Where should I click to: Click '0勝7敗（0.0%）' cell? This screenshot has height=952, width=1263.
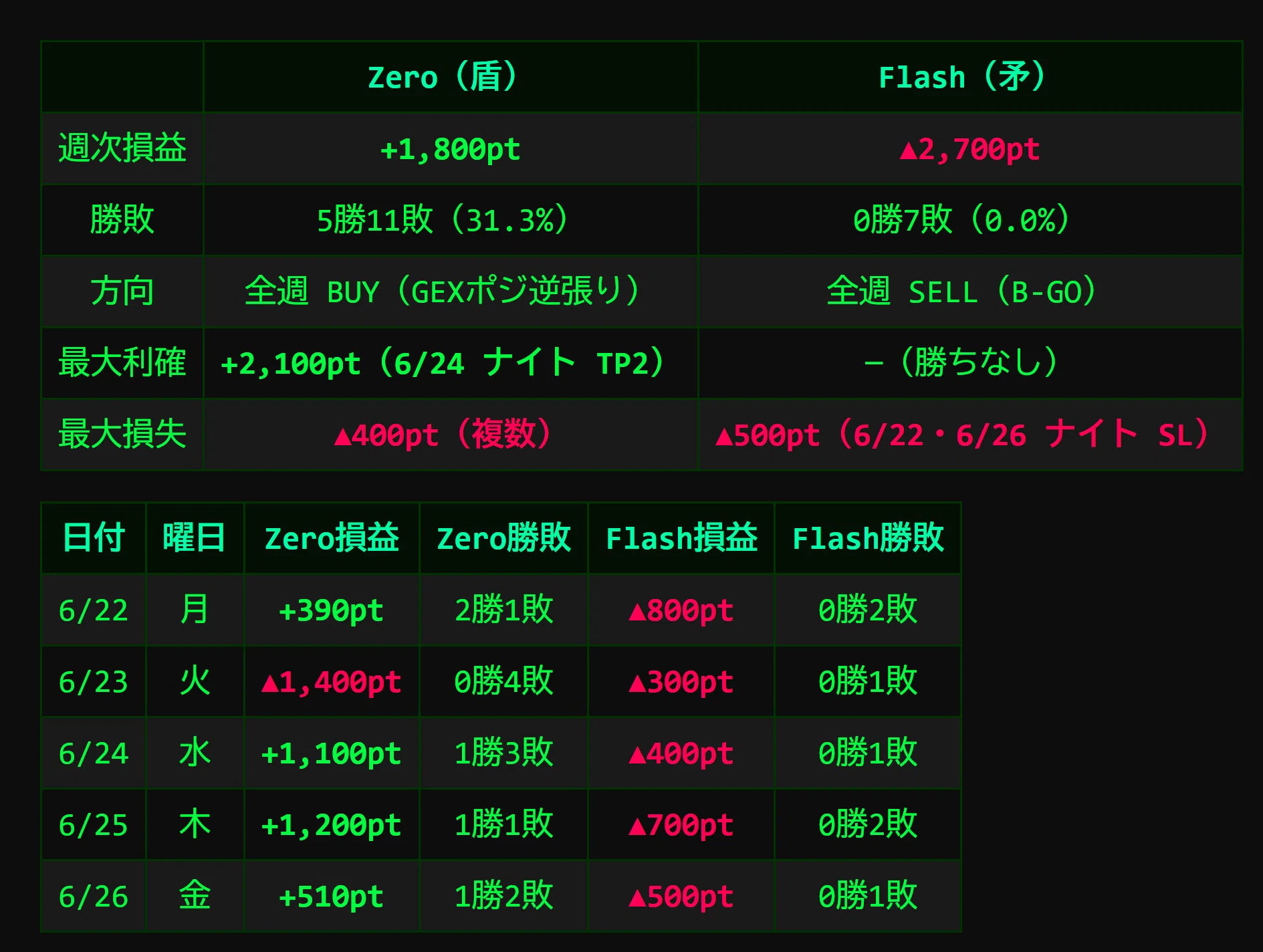[970, 220]
